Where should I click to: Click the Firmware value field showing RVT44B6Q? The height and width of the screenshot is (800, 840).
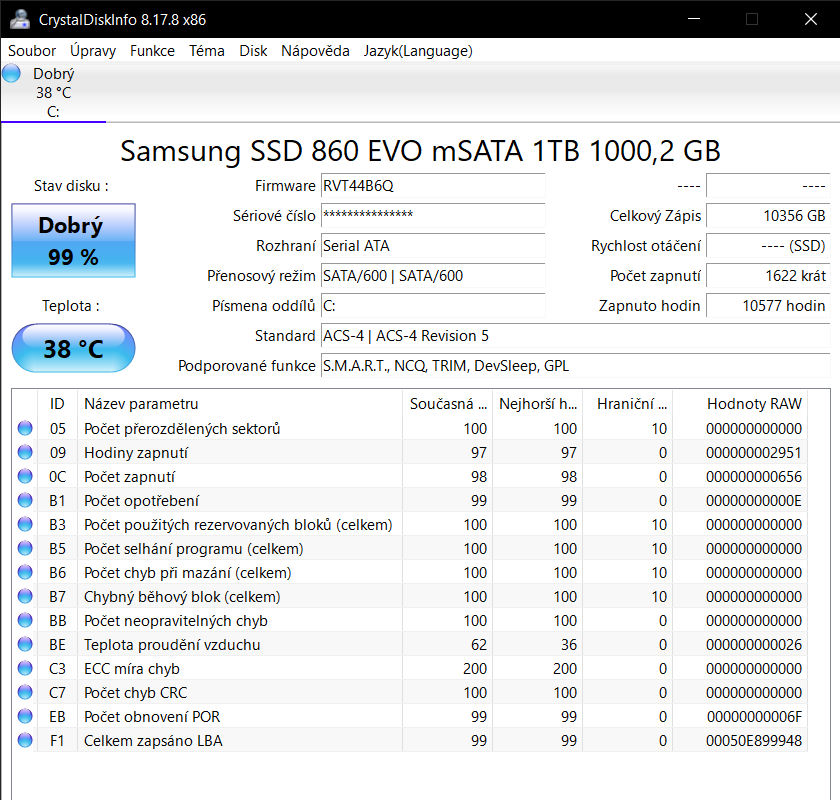[x=432, y=186]
